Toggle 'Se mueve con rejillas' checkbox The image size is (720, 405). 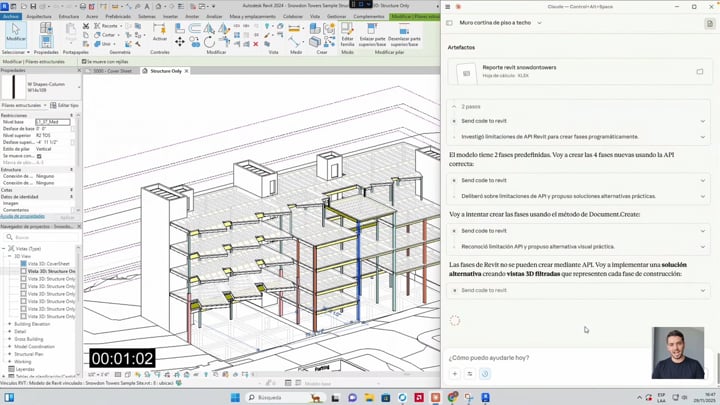point(84,61)
